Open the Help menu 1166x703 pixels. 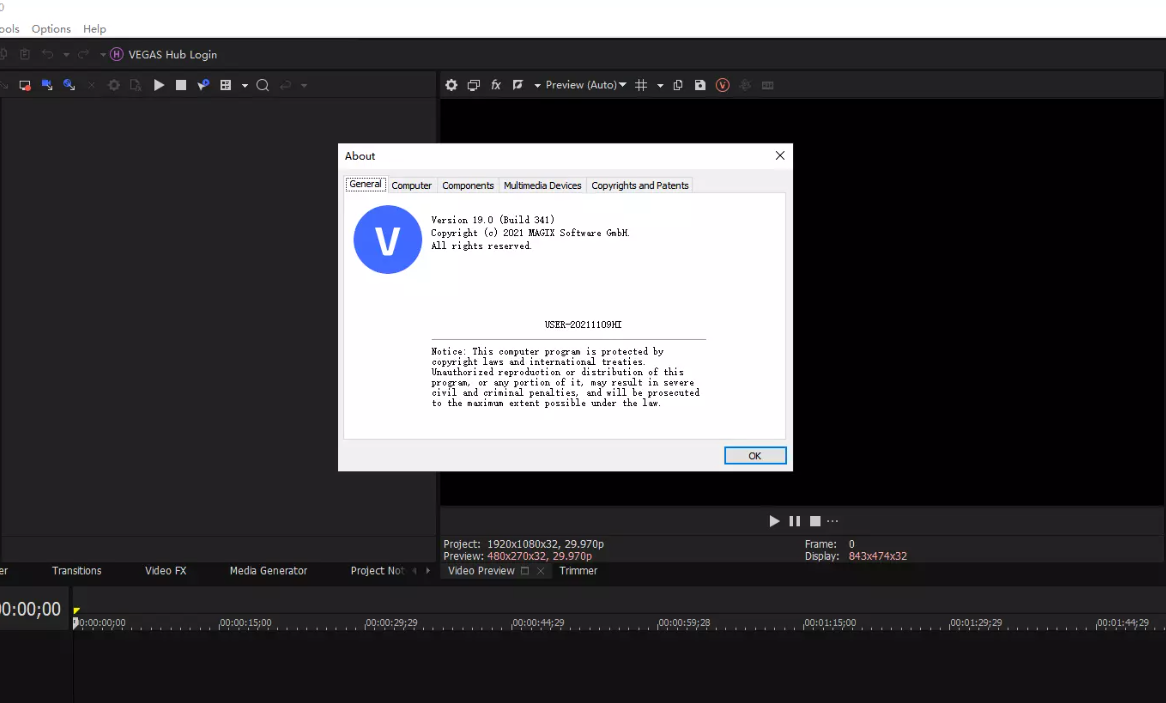(x=94, y=29)
